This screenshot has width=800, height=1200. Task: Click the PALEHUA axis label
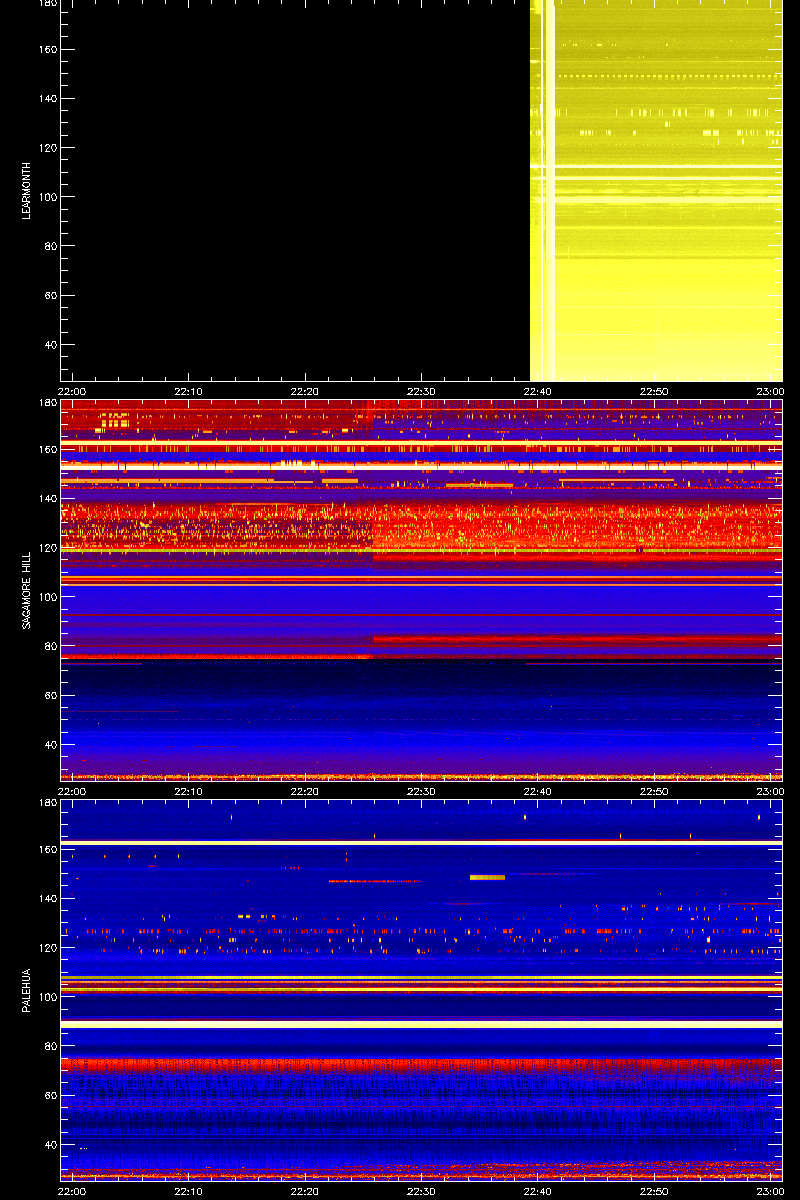click(x=28, y=990)
